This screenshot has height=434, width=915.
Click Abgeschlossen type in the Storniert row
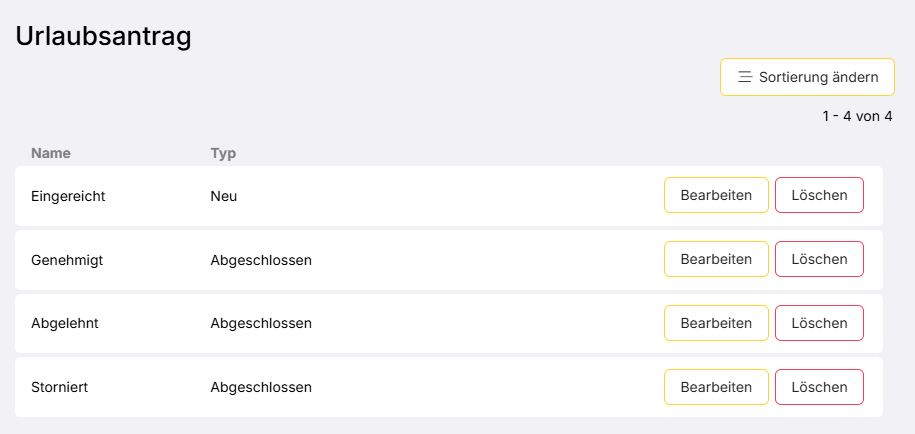261,387
